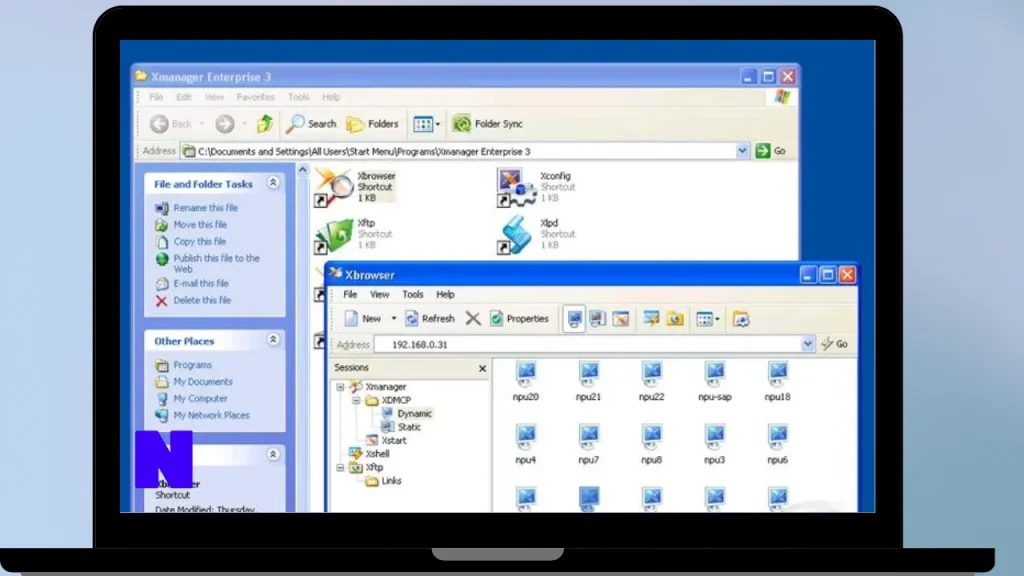This screenshot has width=1024, height=576.
Task: Open the view style dropdown in Xbrowser toolbar
Action: click(708, 319)
